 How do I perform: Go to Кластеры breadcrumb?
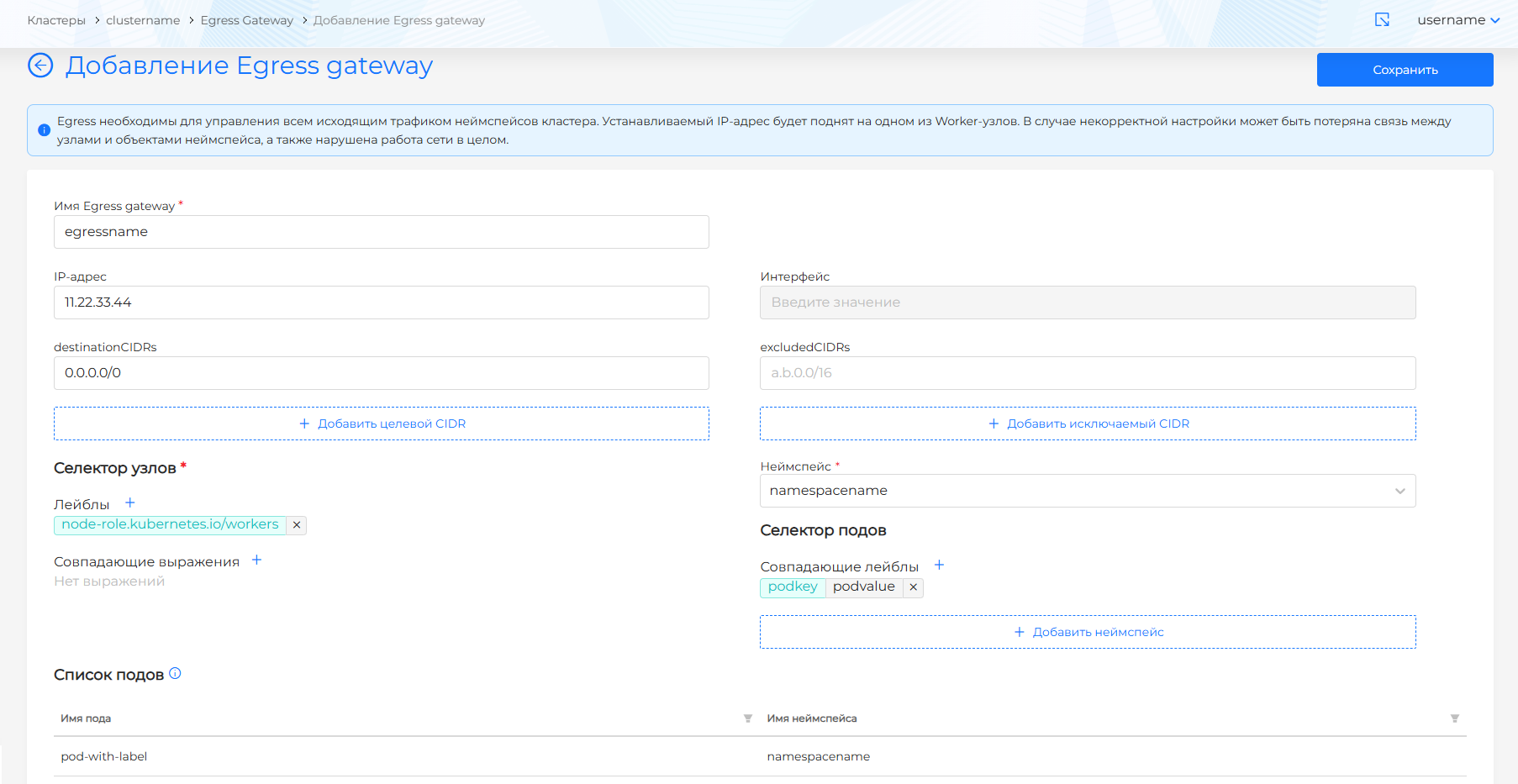pos(56,20)
